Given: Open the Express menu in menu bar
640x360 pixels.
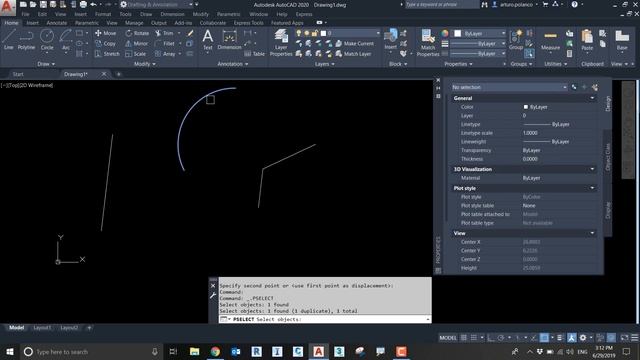Looking at the screenshot, I should [304, 14].
